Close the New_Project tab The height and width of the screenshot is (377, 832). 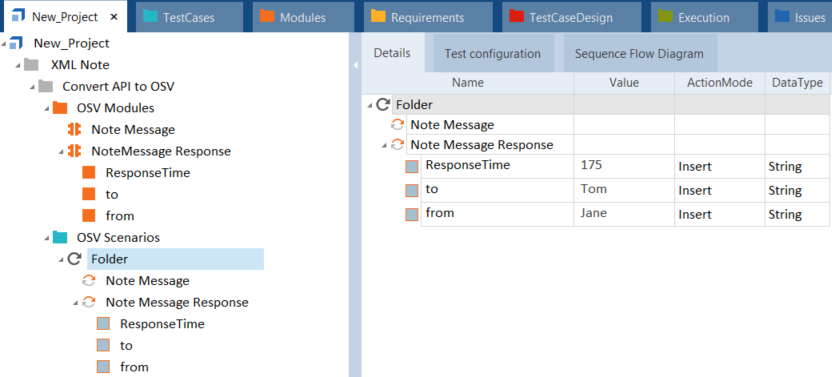coord(113,17)
